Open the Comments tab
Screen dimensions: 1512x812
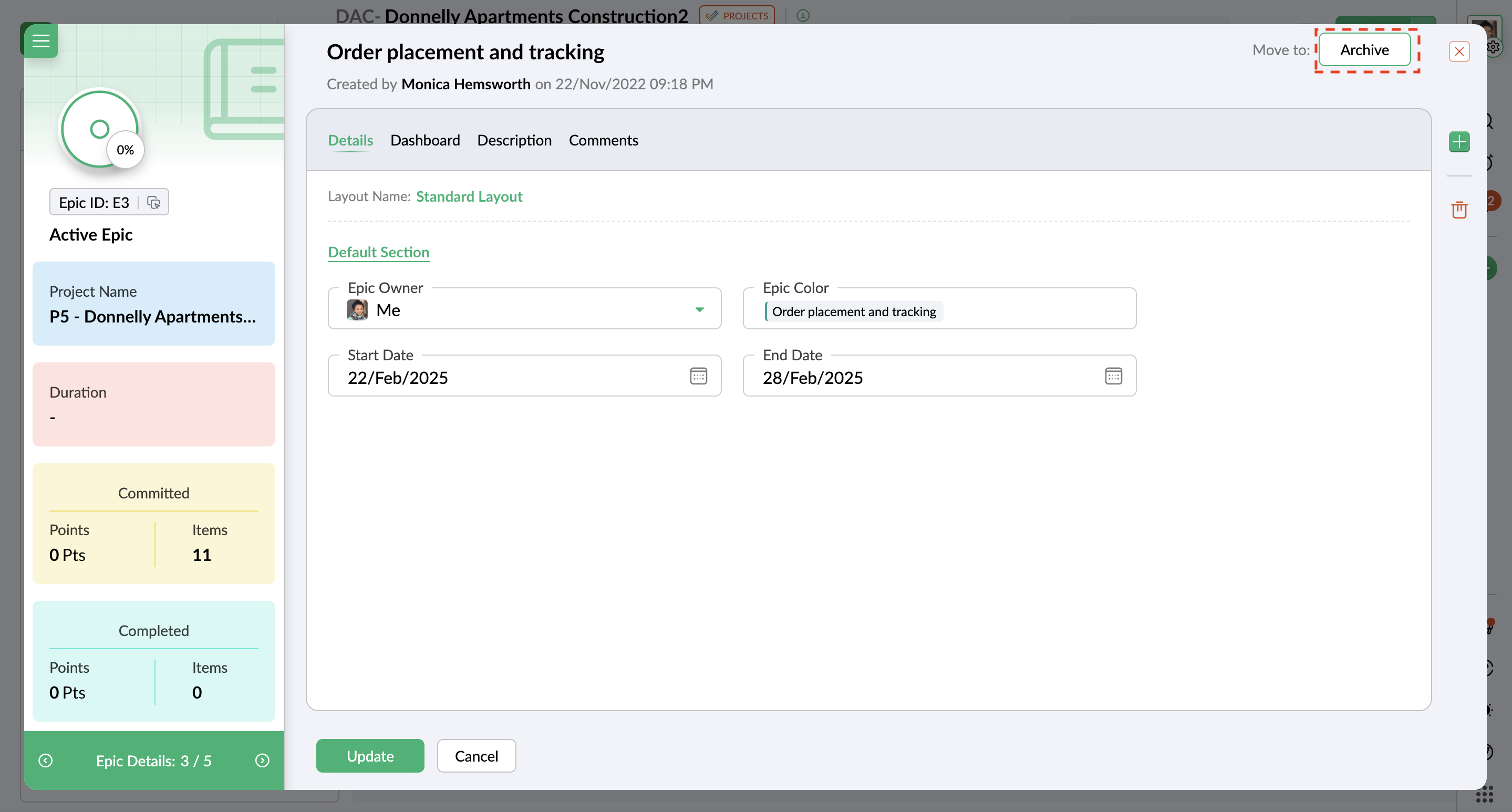[604, 140]
